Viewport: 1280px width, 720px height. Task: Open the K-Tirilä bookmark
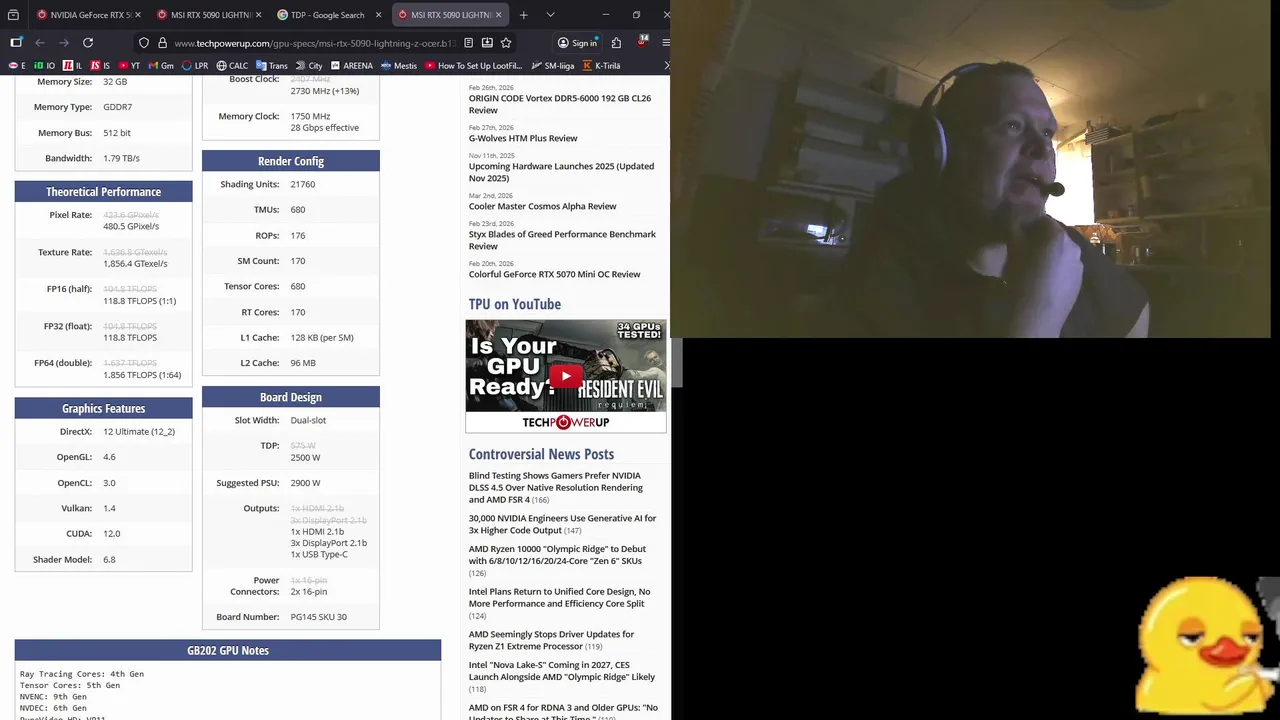[601, 66]
